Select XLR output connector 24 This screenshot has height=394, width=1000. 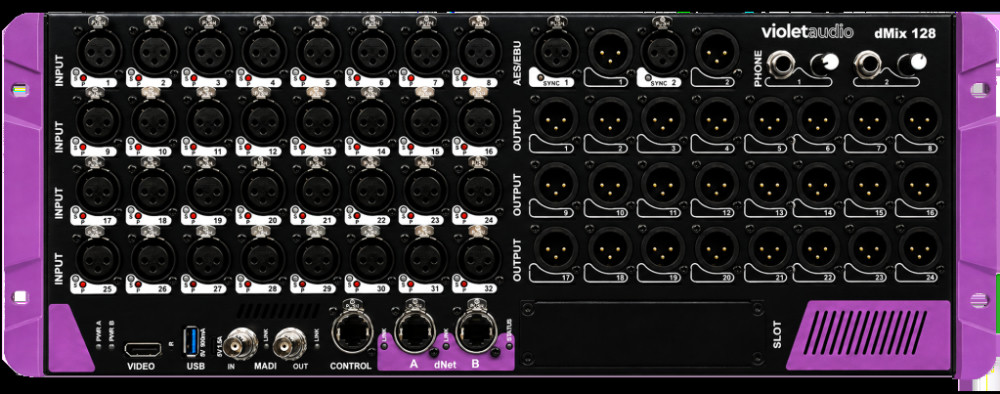tap(920, 249)
